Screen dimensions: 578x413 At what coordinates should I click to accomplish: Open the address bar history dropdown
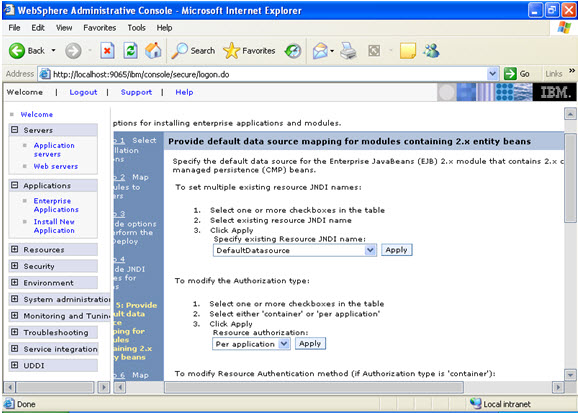492,74
